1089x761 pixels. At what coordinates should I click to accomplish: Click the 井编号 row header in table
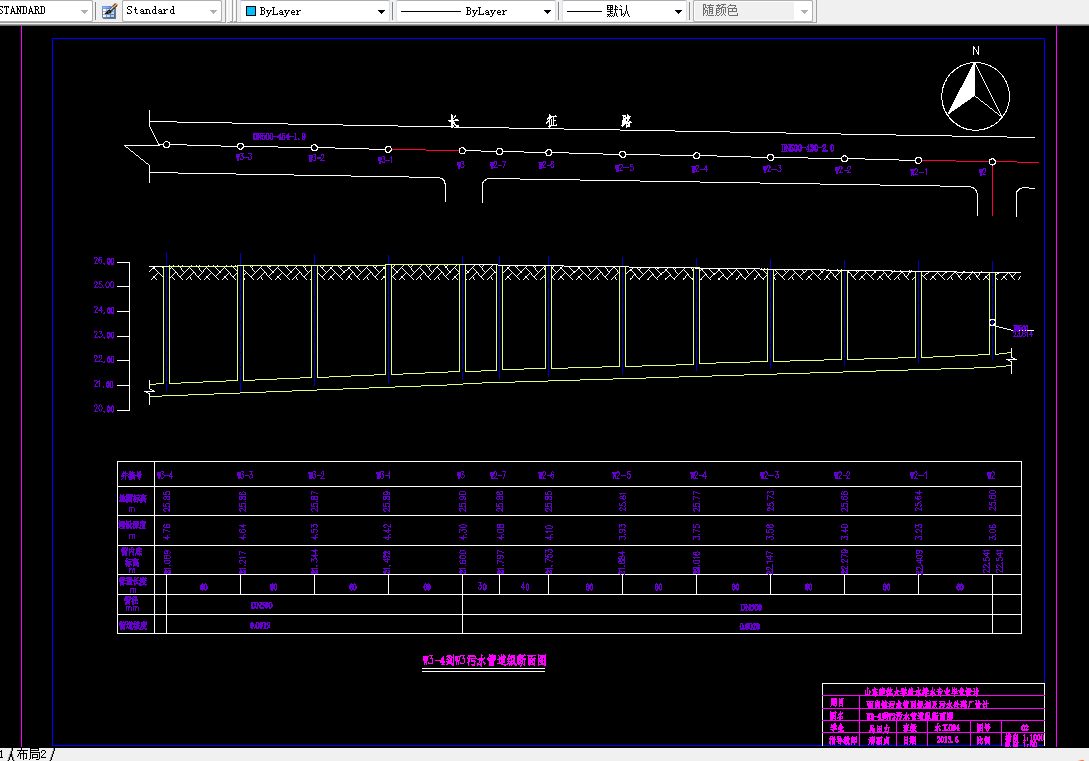click(x=131, y=476)
